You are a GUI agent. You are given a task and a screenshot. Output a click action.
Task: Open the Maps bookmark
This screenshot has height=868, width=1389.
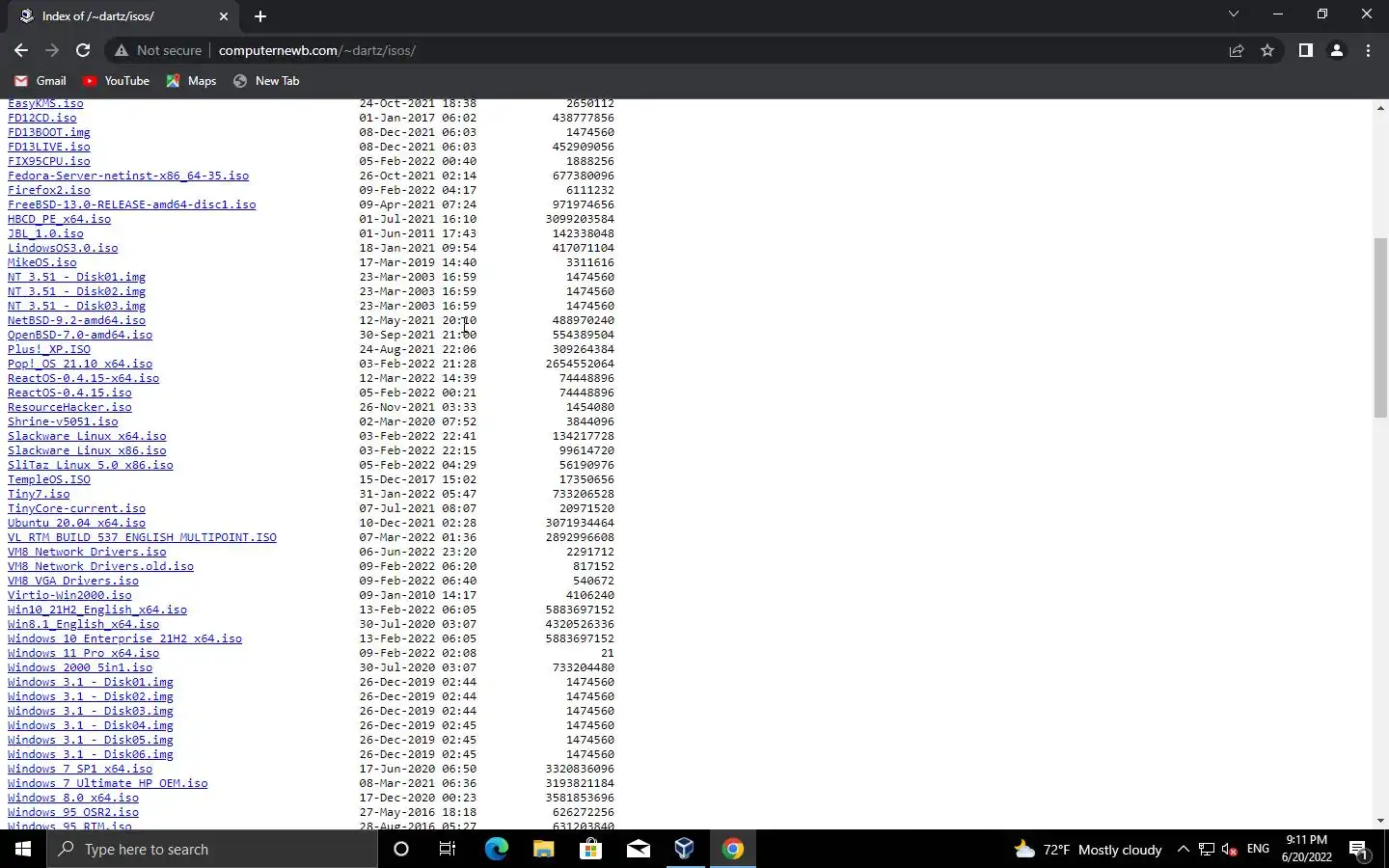pyautogui.click(x=191, y=81)
